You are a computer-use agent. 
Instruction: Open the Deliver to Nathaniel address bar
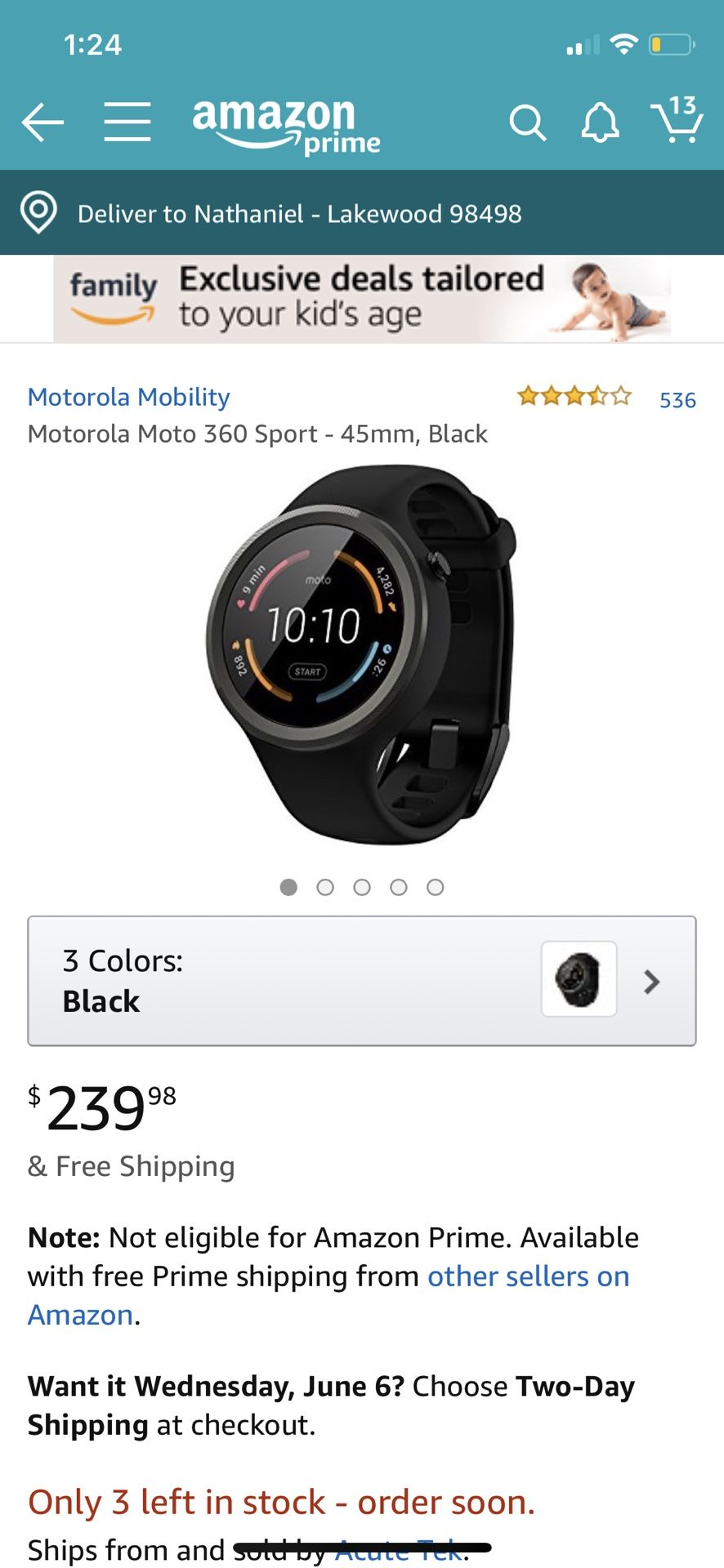[x=362, y=213]
